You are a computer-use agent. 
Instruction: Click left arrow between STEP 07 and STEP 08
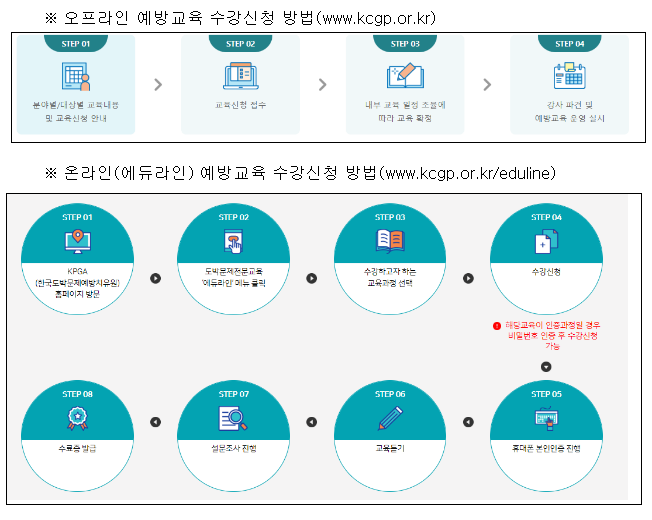pyautogui.click(x=156, y=422)
